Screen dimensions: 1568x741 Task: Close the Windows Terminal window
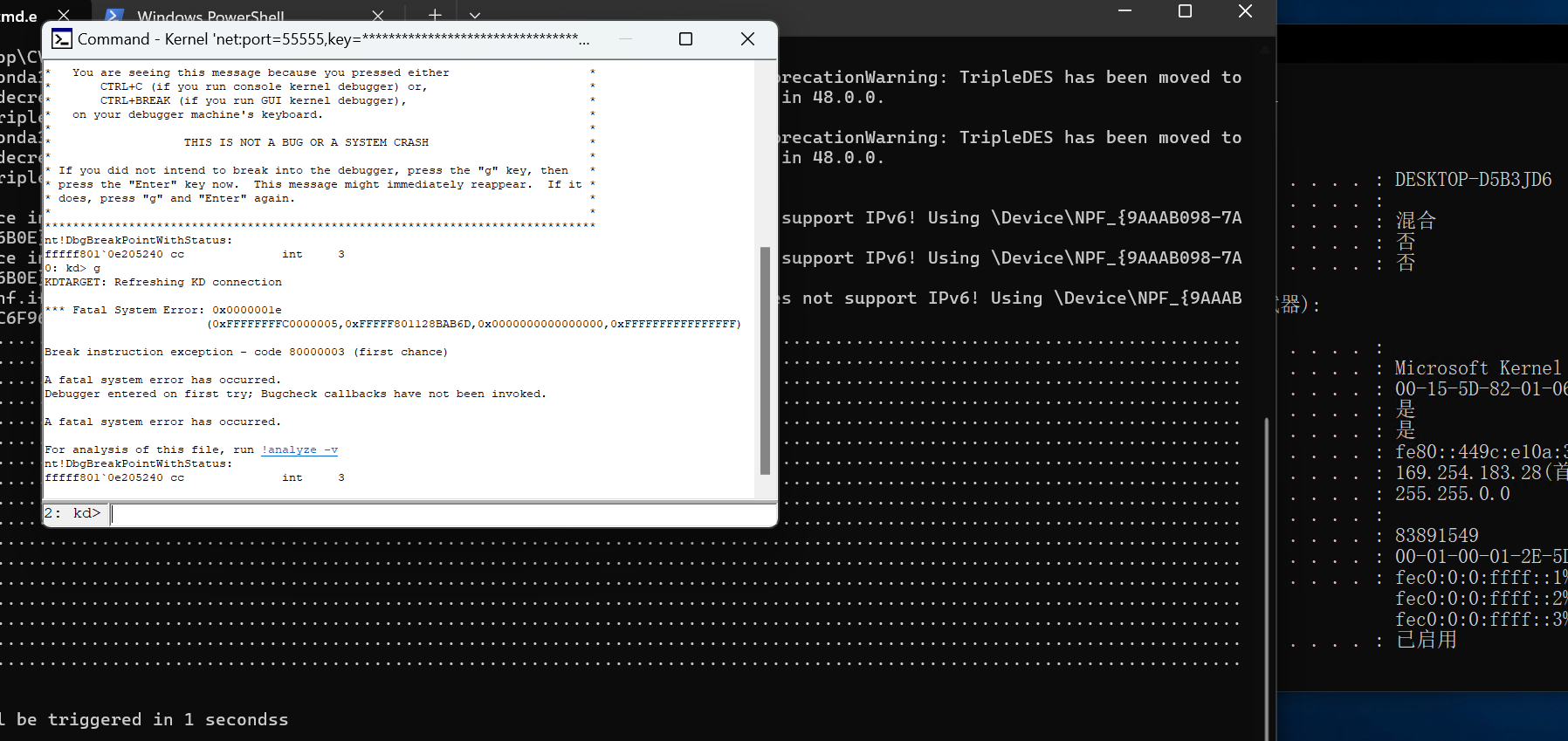click(1245, 11)
